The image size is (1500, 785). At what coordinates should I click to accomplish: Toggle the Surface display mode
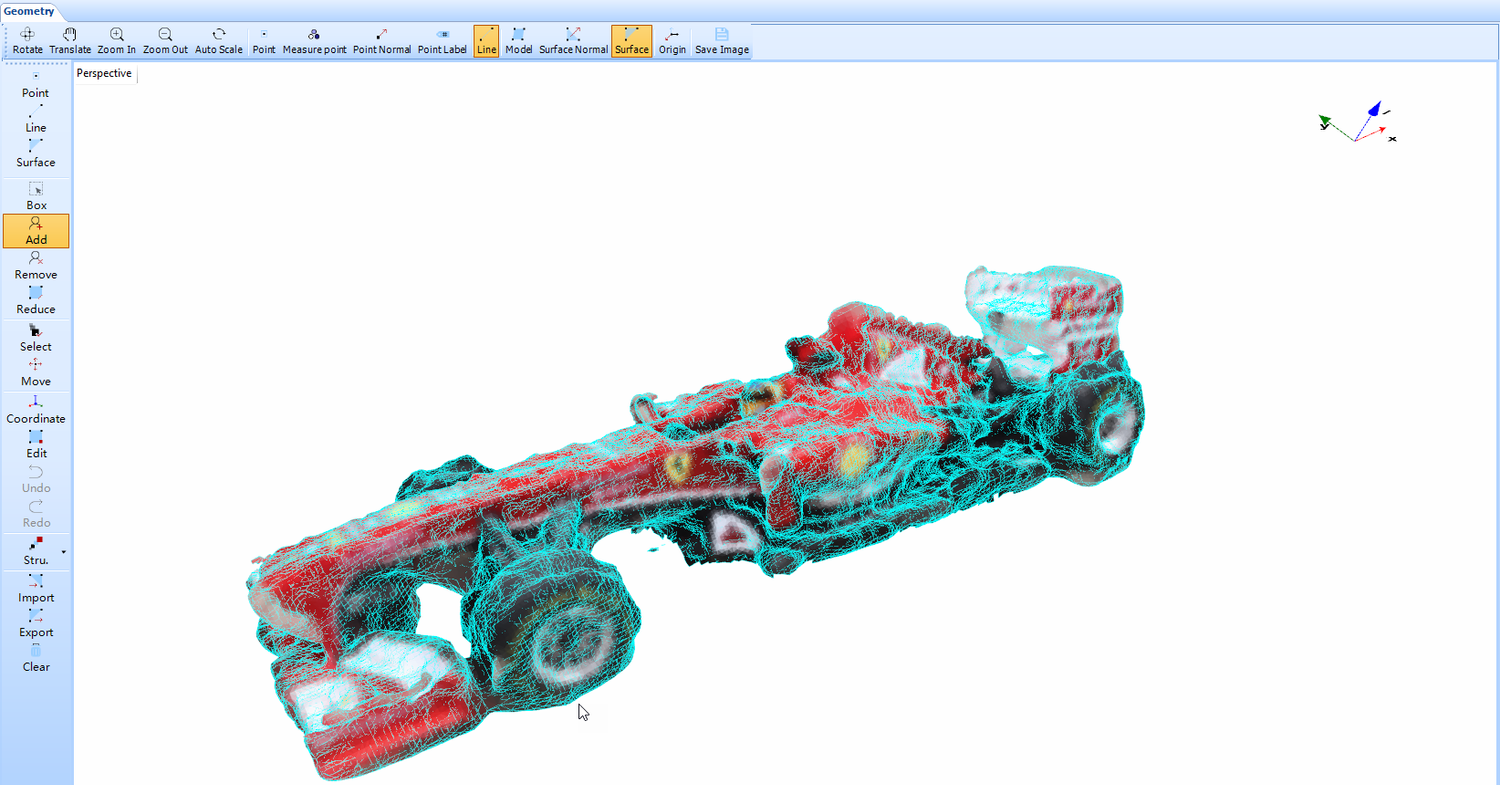[631, 40]
